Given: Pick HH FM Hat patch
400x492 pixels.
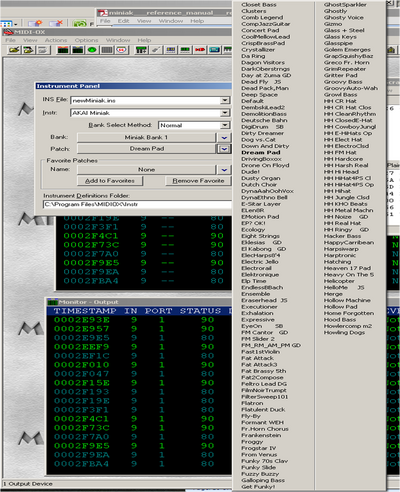Looking at the screenshot, I should [x=340, y=152].
